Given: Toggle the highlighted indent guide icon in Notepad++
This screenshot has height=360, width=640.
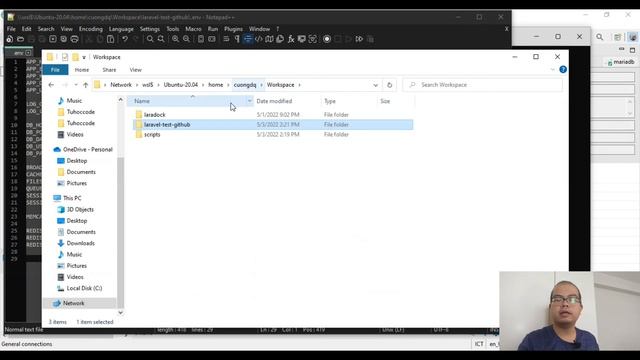Looking at the screenshot, I should 248,39.
